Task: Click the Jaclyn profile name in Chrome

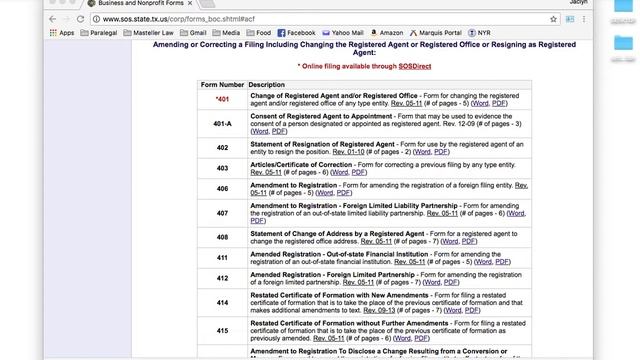Action: pyautogui.click(x=579, y=2)
